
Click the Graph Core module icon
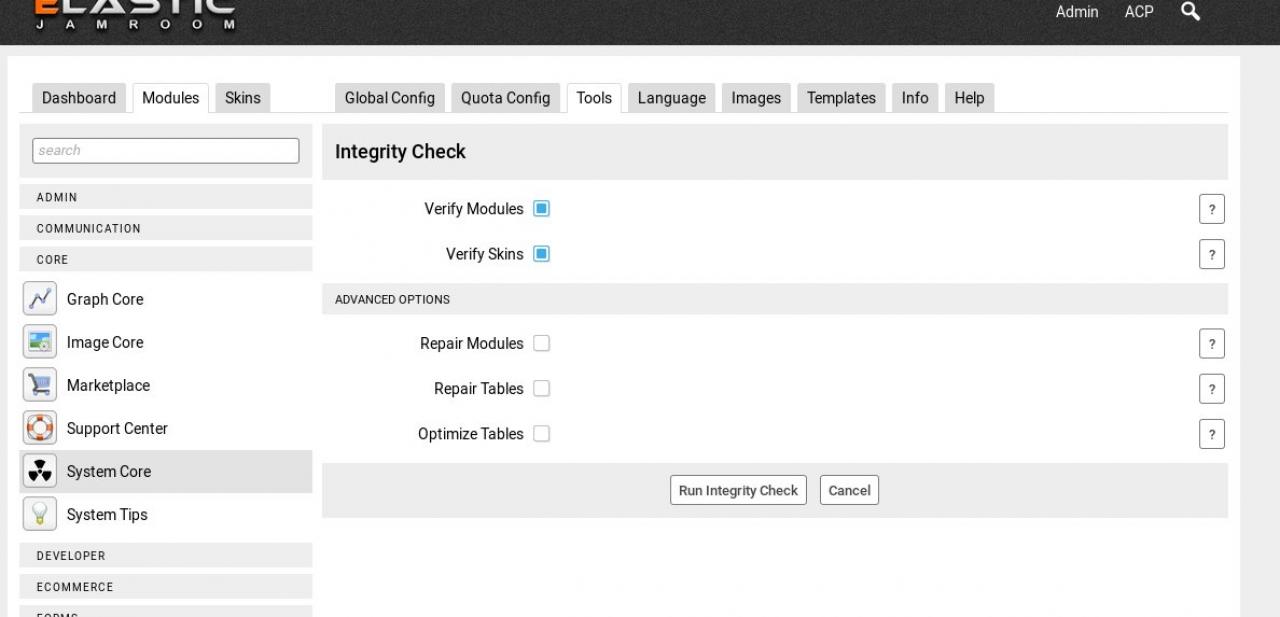[39, 299]
